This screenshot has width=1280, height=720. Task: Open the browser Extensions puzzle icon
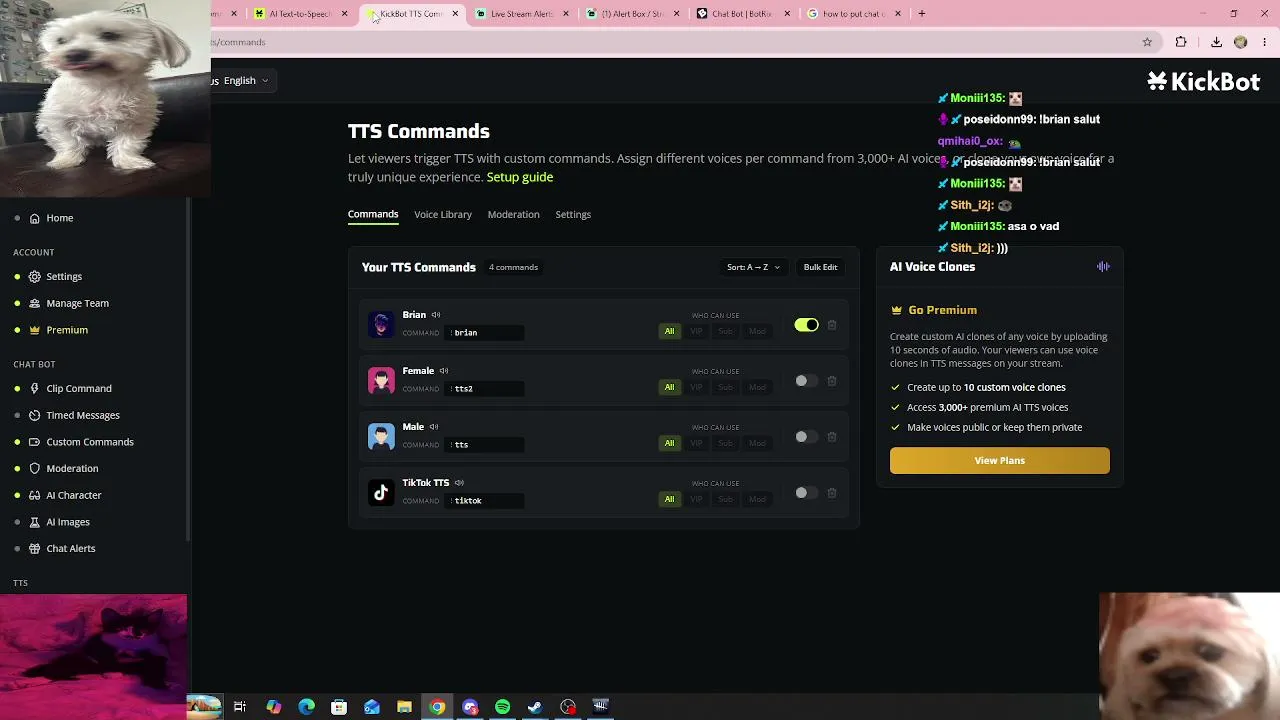[1181, 42]
